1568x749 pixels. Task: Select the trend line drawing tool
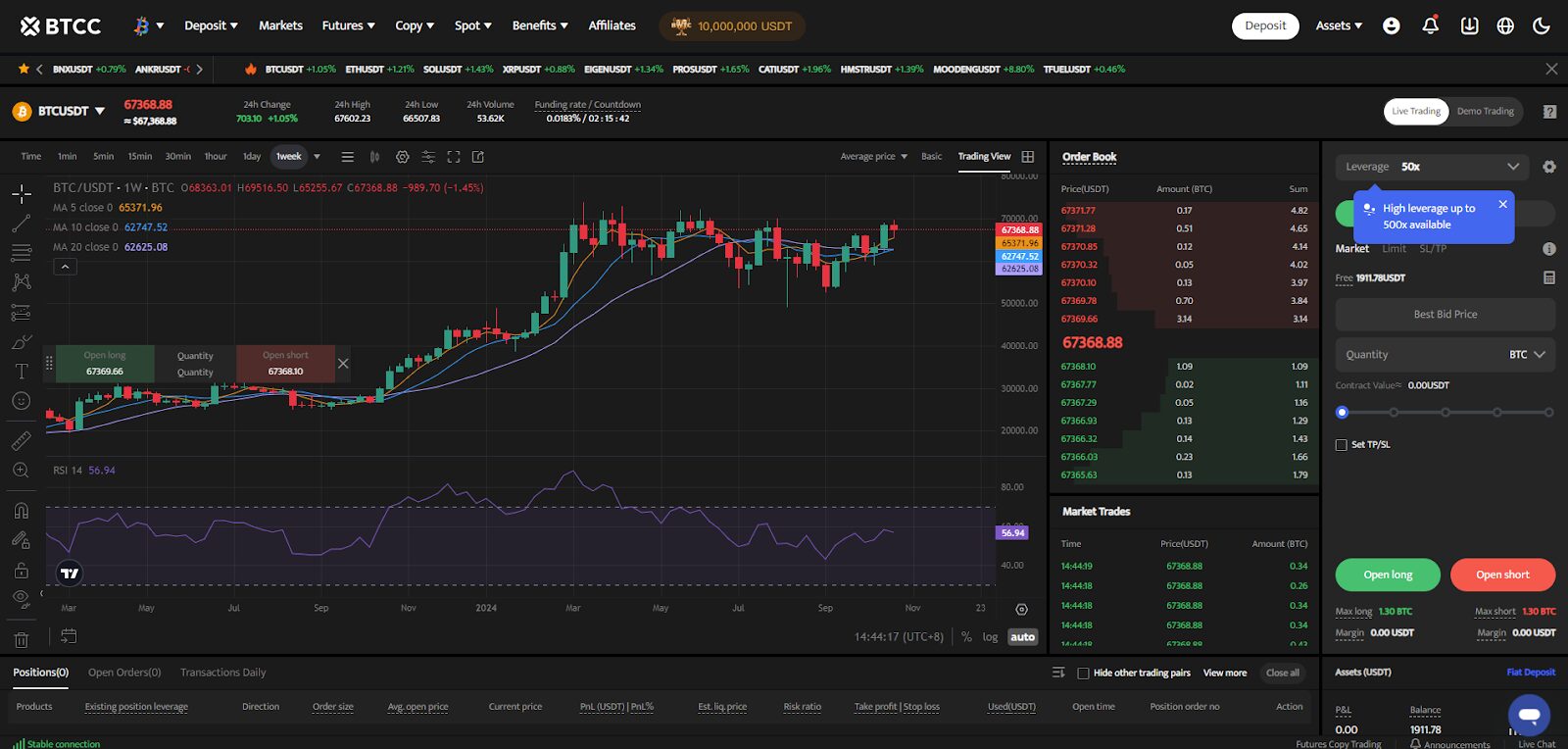(22, 224)
